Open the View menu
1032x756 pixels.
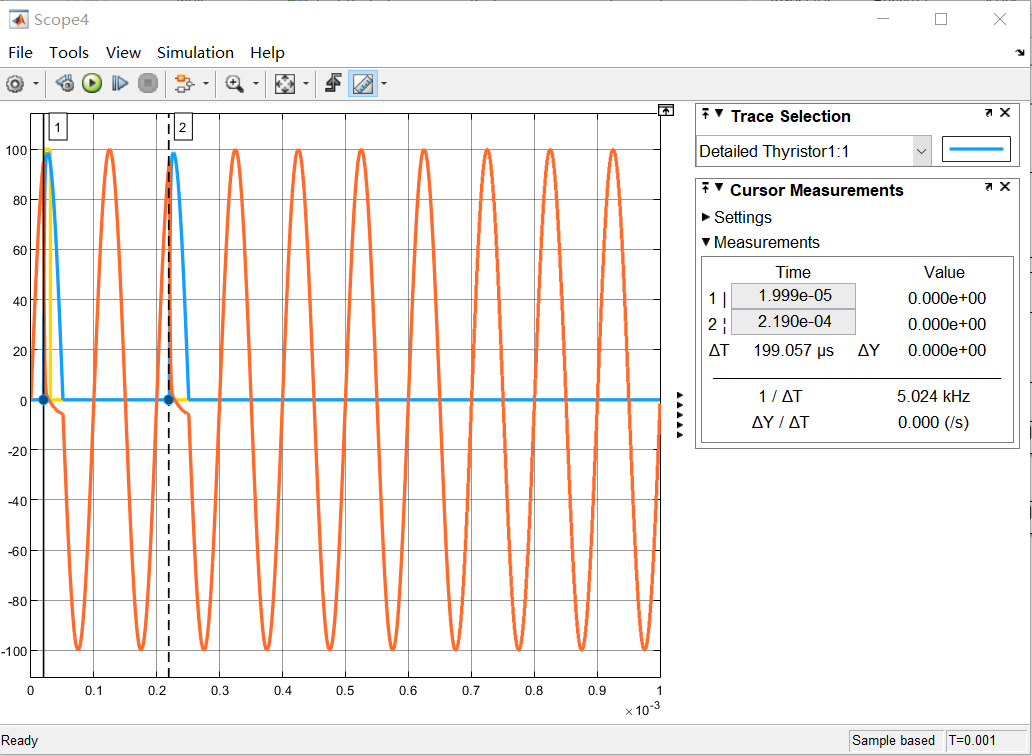tap(123, 52)
